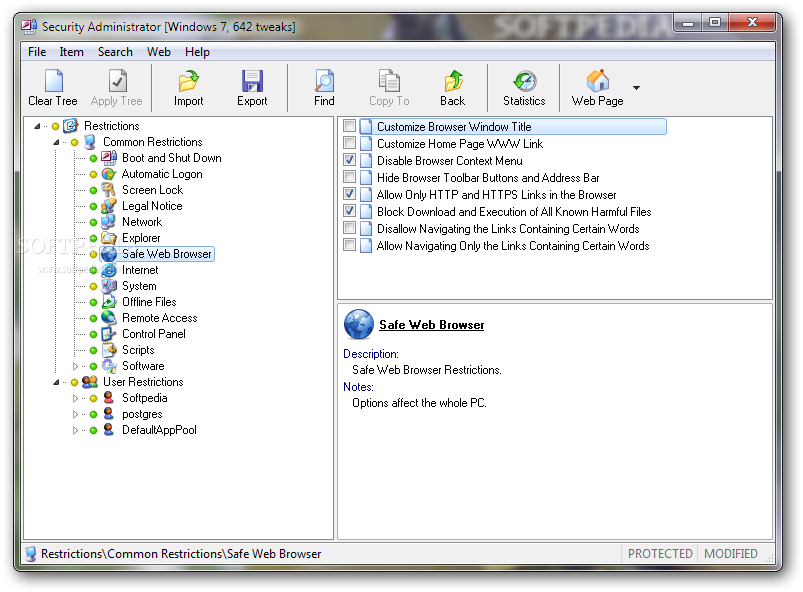Expand the Software tree node
This screenshot has height=592, width=803.
pyautogui.click(x=75, y=366)
